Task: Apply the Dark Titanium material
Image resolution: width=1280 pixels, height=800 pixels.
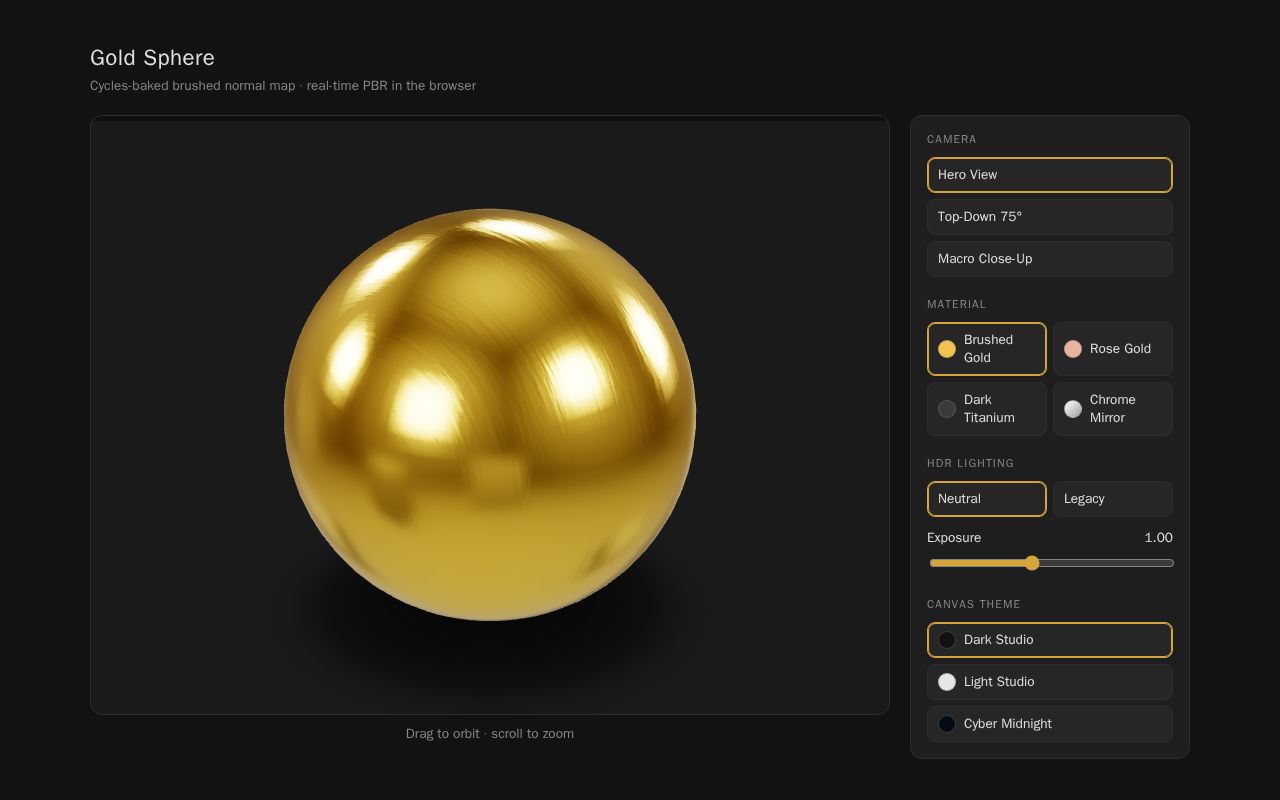Action: (987, 409)
